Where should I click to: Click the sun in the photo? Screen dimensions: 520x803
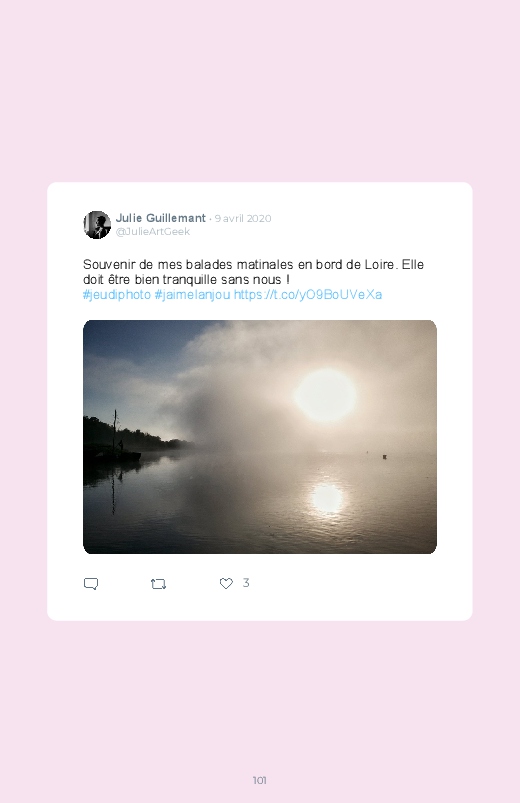pos(325,395)
